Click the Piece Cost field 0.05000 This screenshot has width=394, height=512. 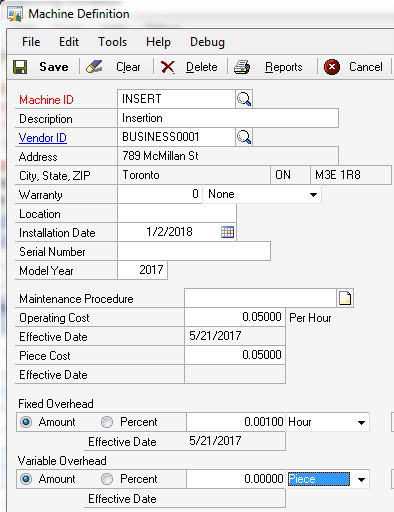tap(235, 355)
